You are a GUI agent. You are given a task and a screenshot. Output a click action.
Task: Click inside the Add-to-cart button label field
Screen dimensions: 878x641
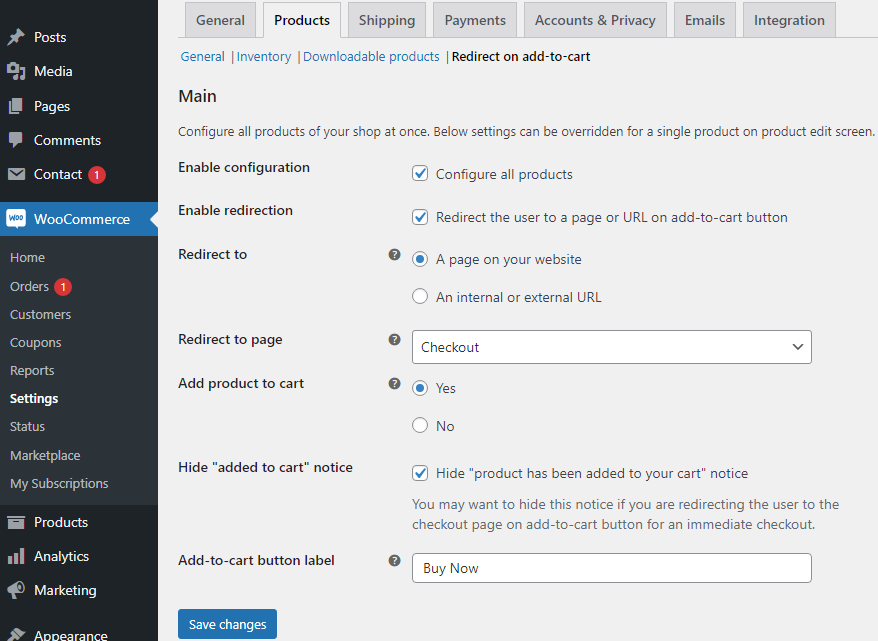click(611, 568)
